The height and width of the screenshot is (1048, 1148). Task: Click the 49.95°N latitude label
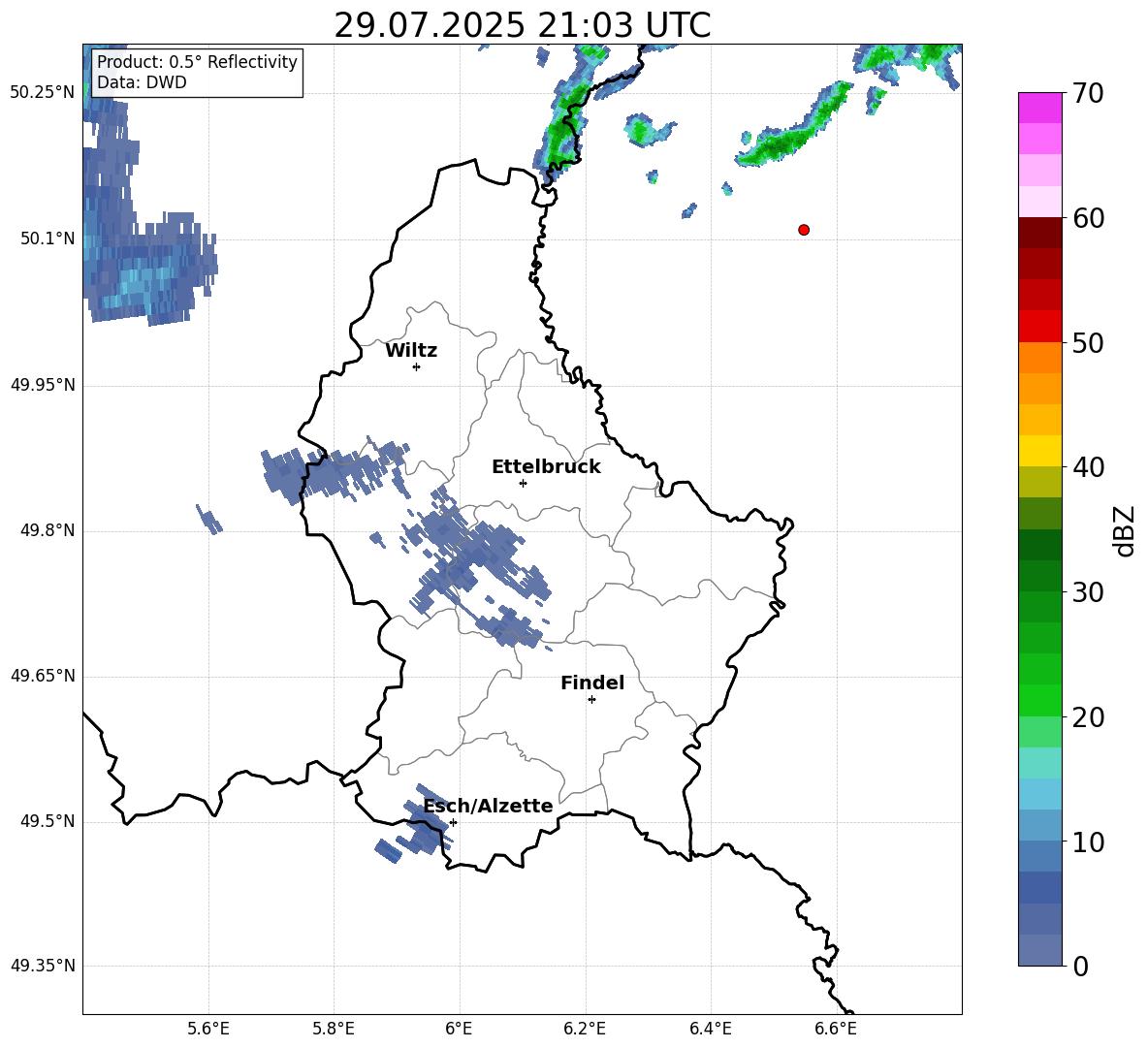tap(43, 385)
